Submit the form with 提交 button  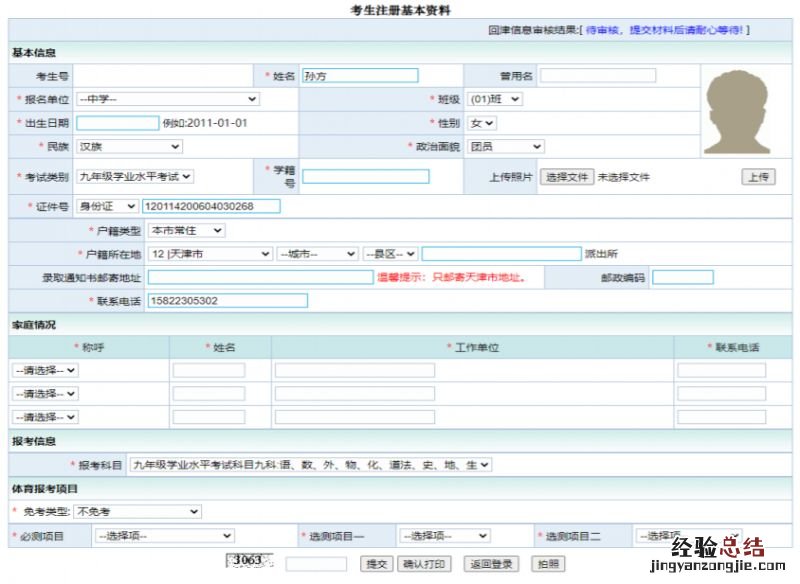click(376, 564)
